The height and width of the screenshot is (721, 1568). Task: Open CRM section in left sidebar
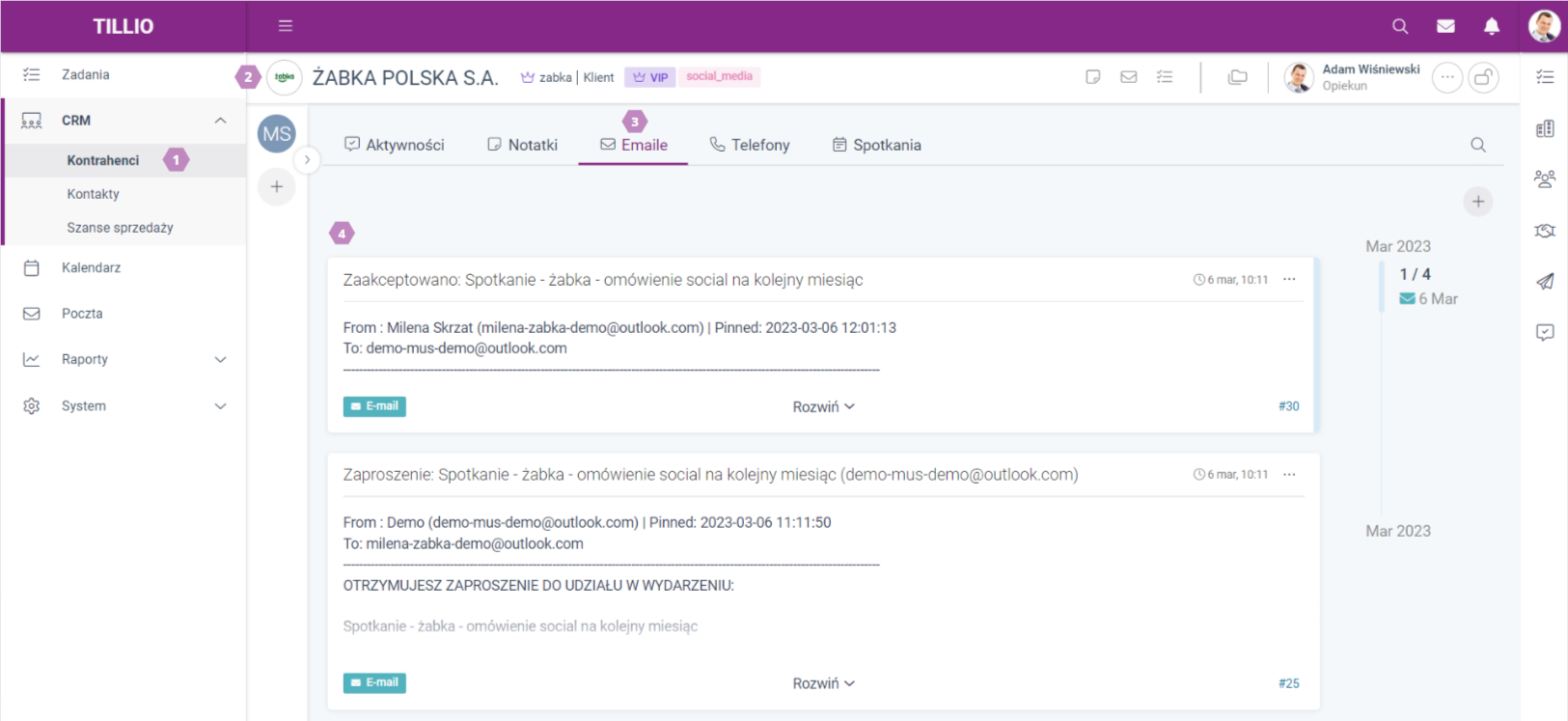click(x=76, y=121)
